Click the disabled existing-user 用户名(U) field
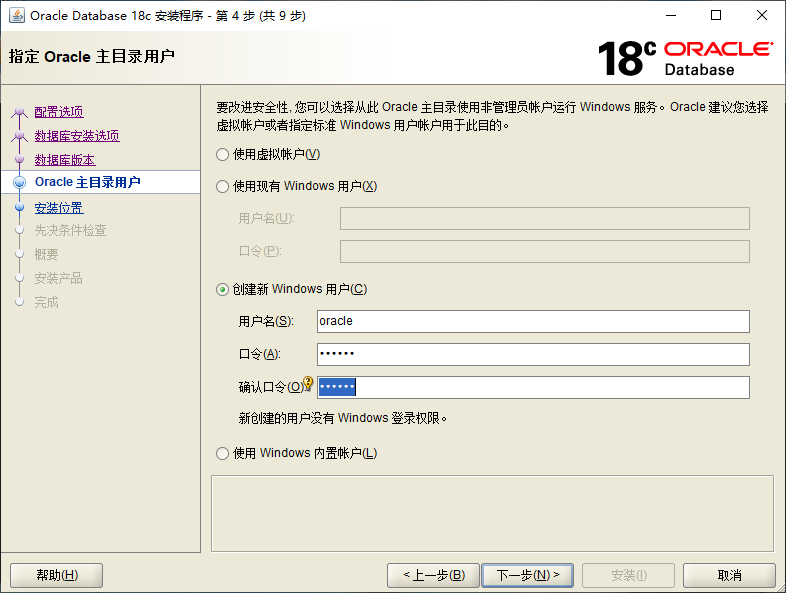786x593 pixels. [545, 219]
